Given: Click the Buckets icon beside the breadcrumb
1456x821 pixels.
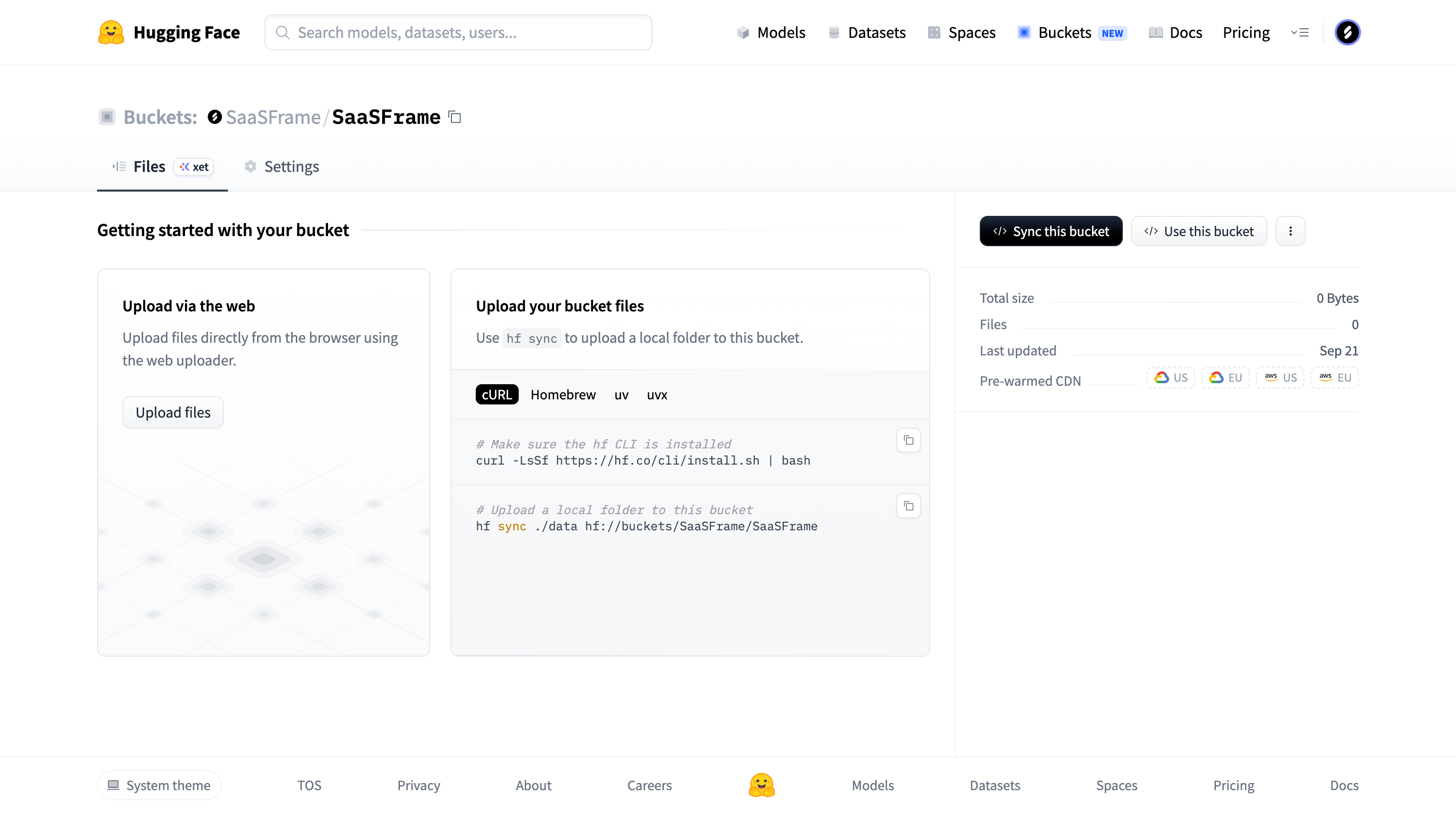Looking at the screenshot, I should (107, 117).
